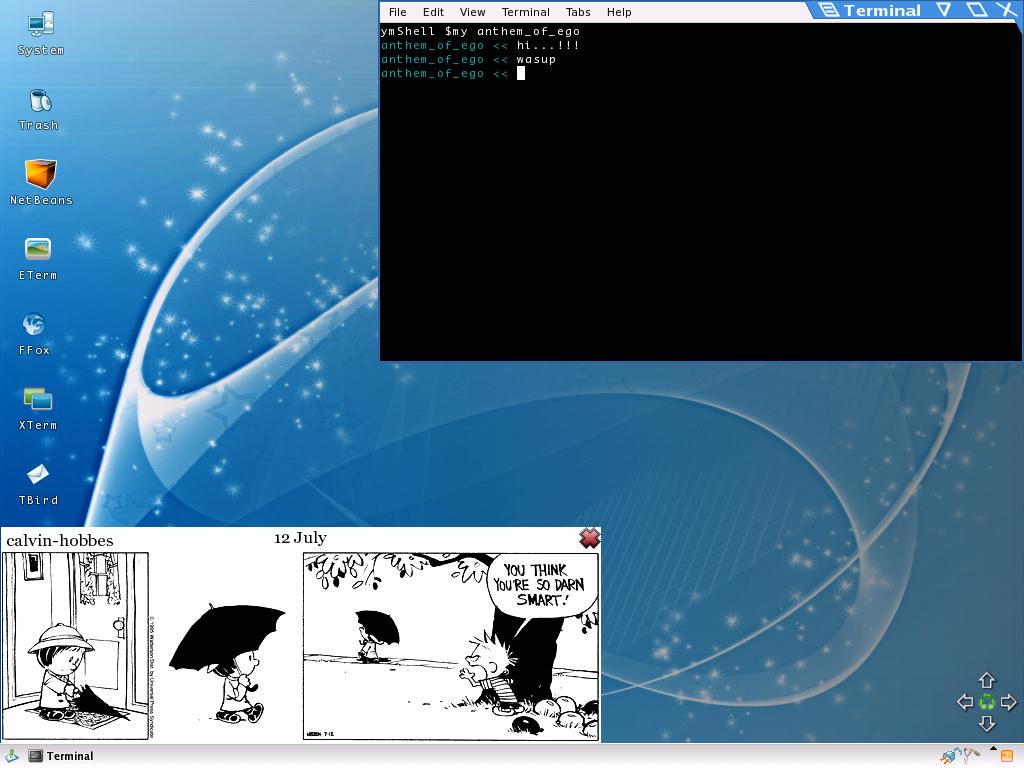Click the left arrow desktop navigator
The height and width of the screenshot is (768, 1024).
[965, 702]
